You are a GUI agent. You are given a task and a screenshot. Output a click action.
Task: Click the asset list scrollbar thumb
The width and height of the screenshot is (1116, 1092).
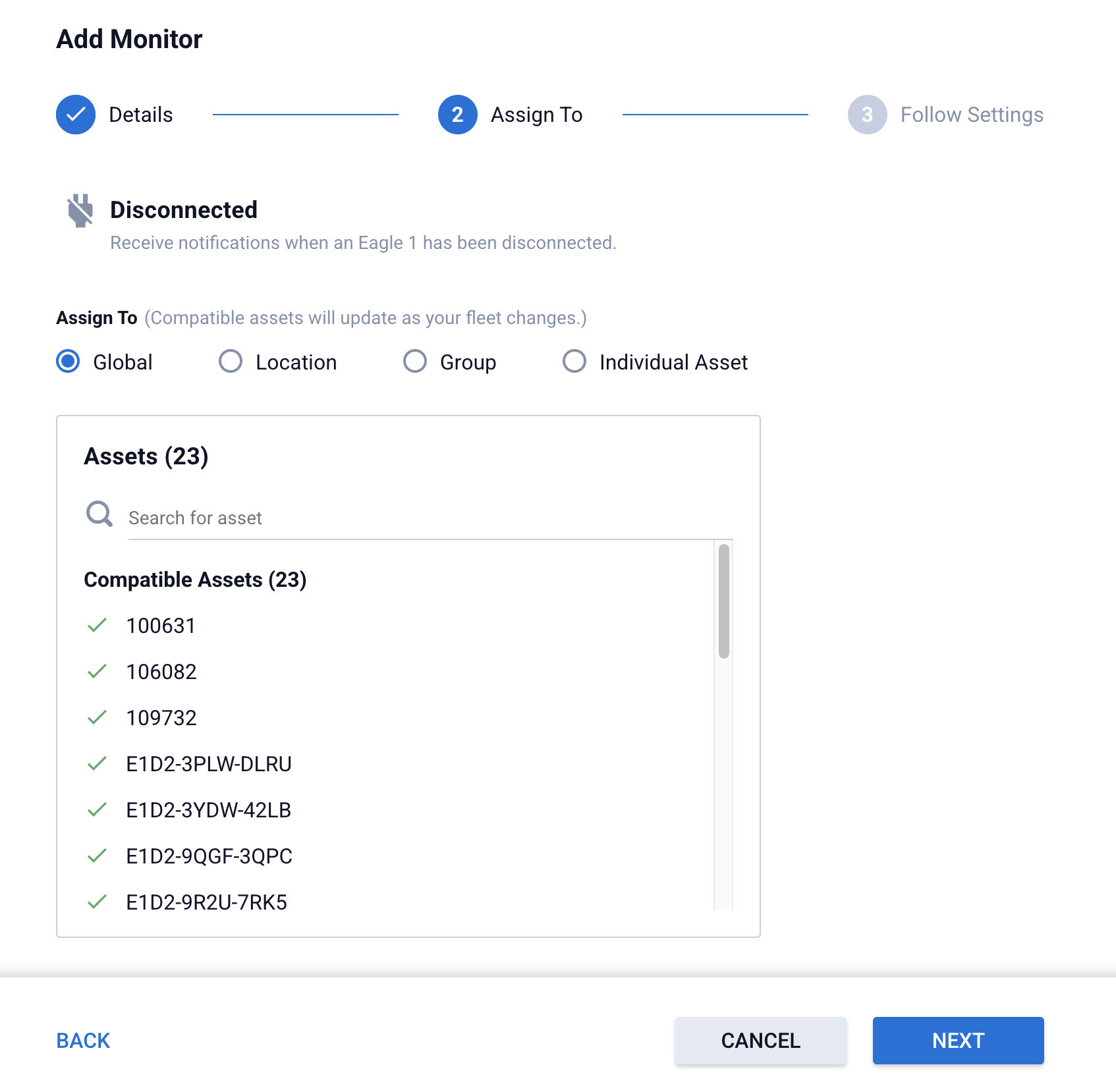[x=723, y=601]
